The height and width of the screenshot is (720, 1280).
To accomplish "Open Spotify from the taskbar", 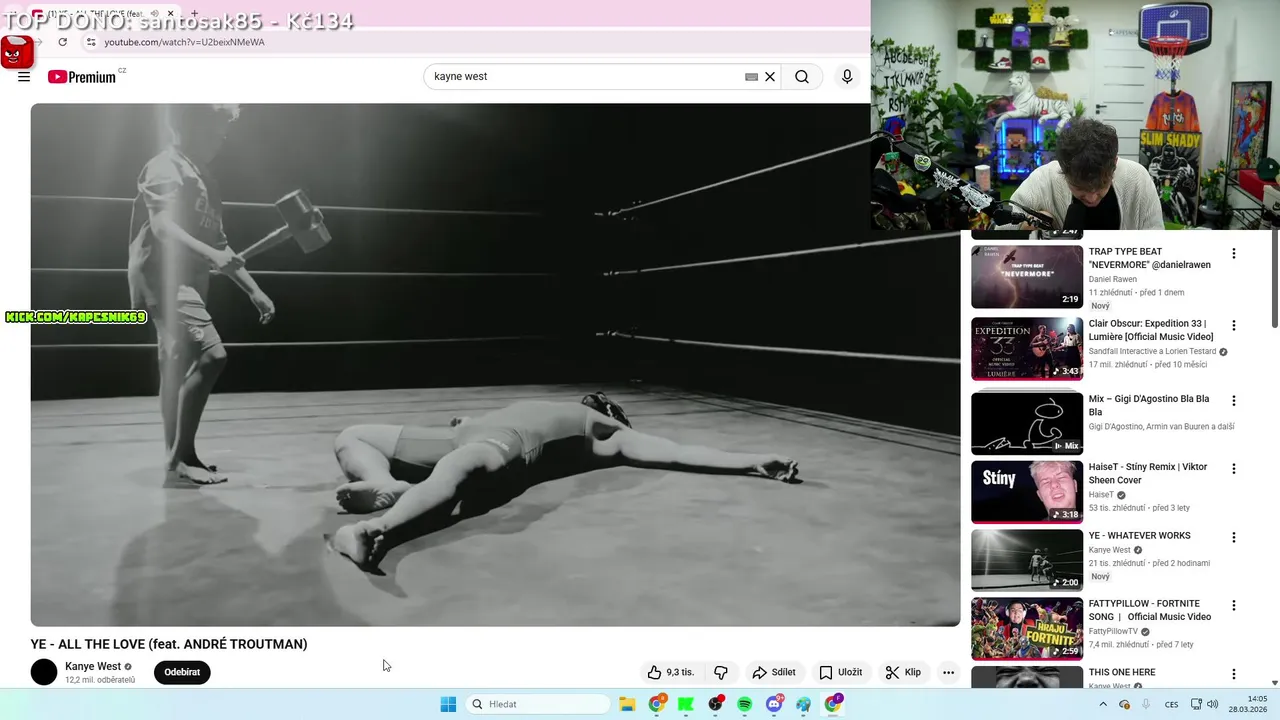I will [x=745, y=704].
